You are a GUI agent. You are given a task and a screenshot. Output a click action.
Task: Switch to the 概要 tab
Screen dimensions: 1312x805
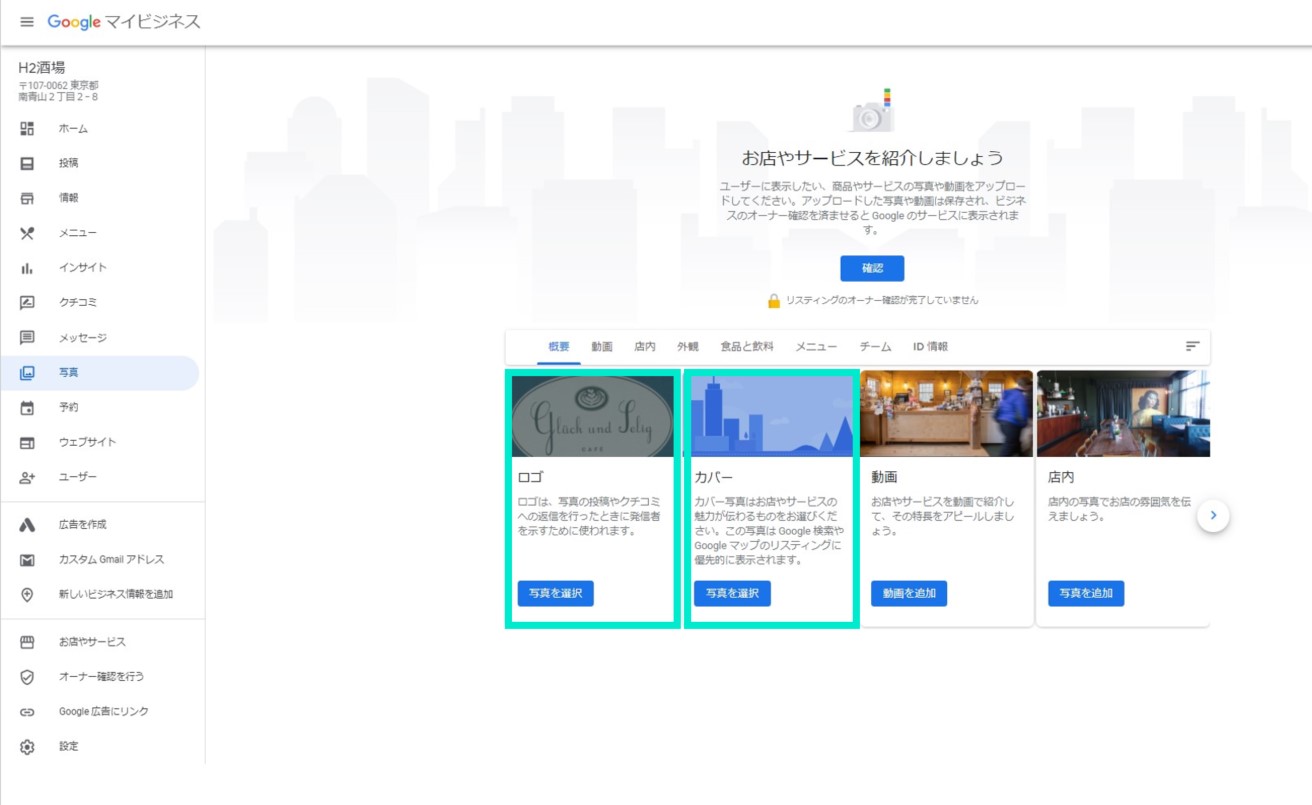pos(559,347)
